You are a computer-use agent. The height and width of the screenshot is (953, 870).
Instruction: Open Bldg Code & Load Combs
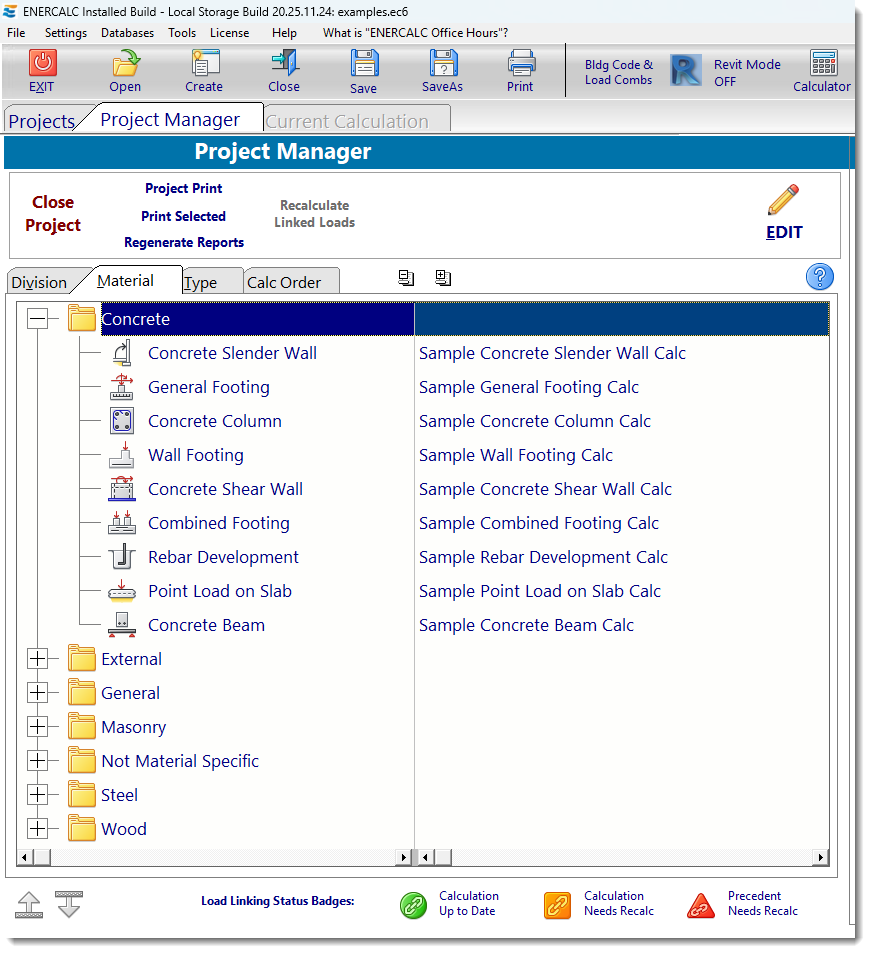click(x=619, y=72)
